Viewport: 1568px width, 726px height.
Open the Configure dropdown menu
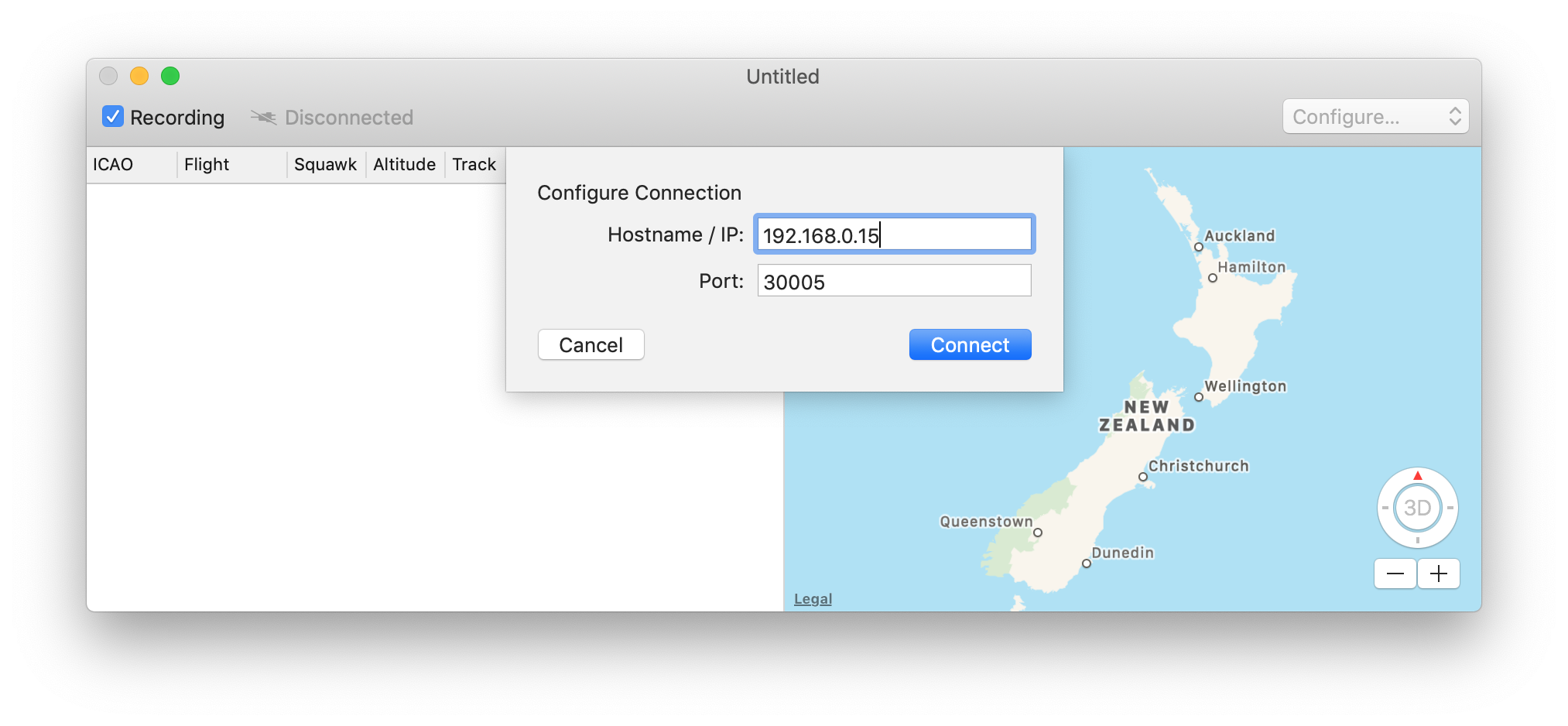(x=1375, y=117)
